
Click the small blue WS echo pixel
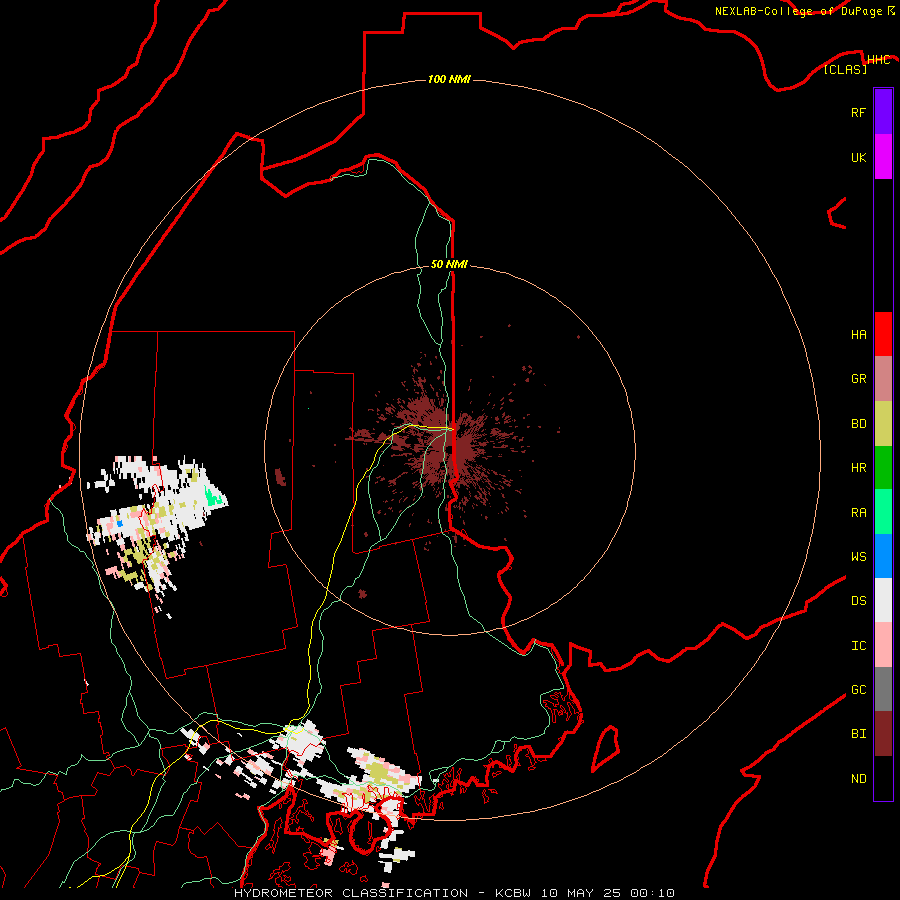click(x=120, y=523)
